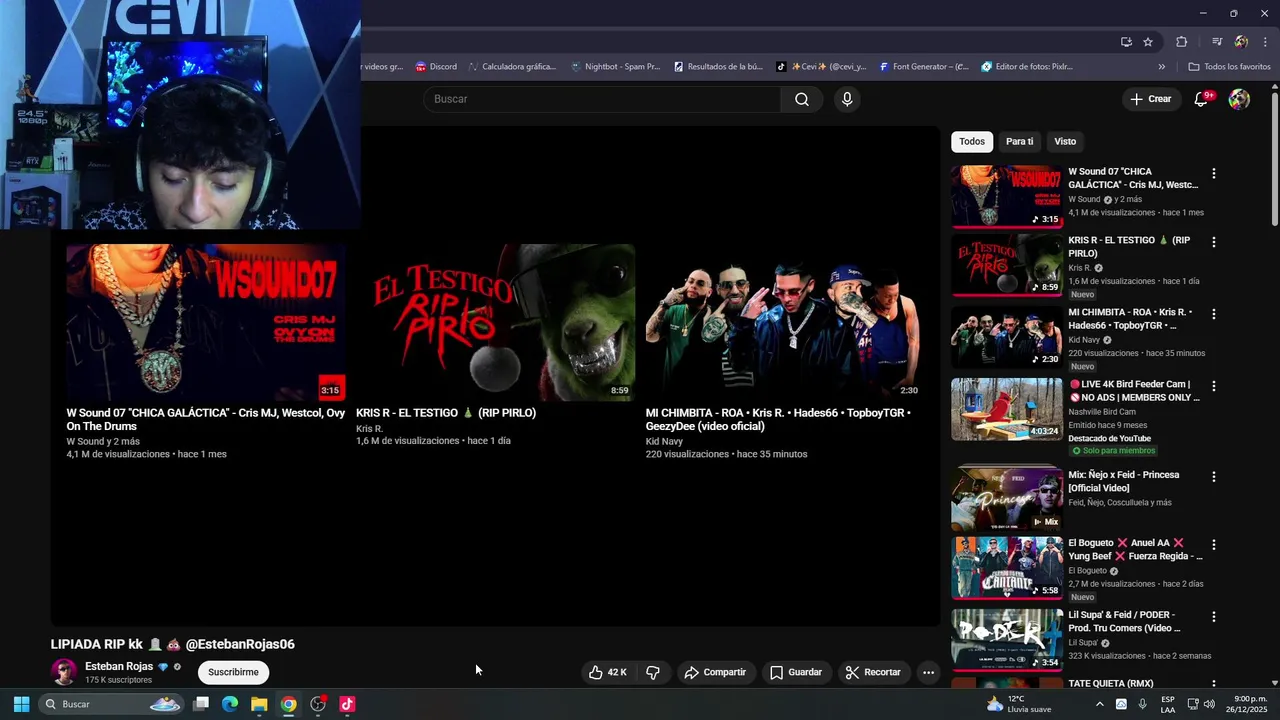Open Mix Ñejo x Feid Princesa thumbnail

click(x=1007, y=498)
